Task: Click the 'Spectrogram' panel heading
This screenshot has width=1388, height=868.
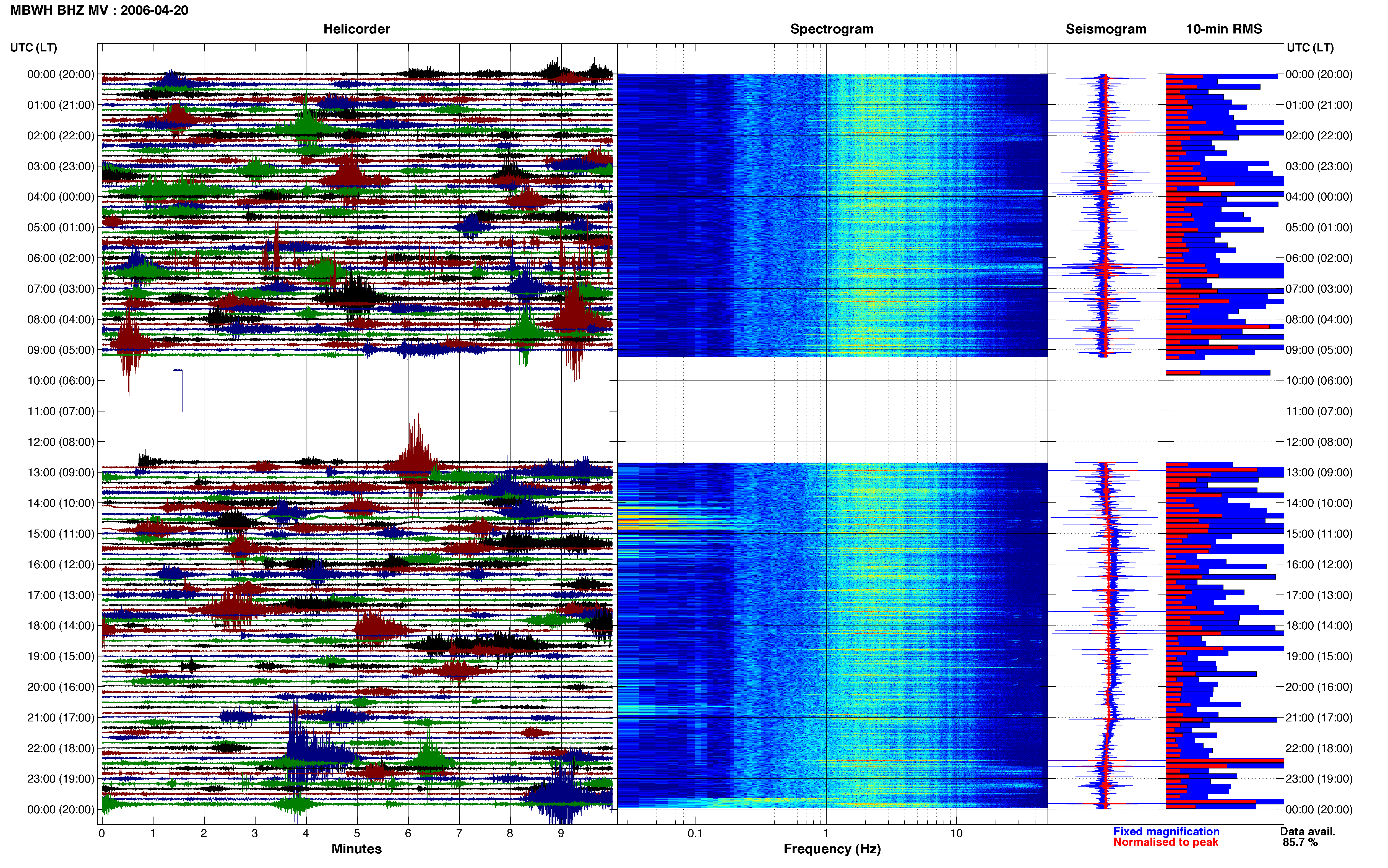Action: pyautogui.click(x=832, y=29)
